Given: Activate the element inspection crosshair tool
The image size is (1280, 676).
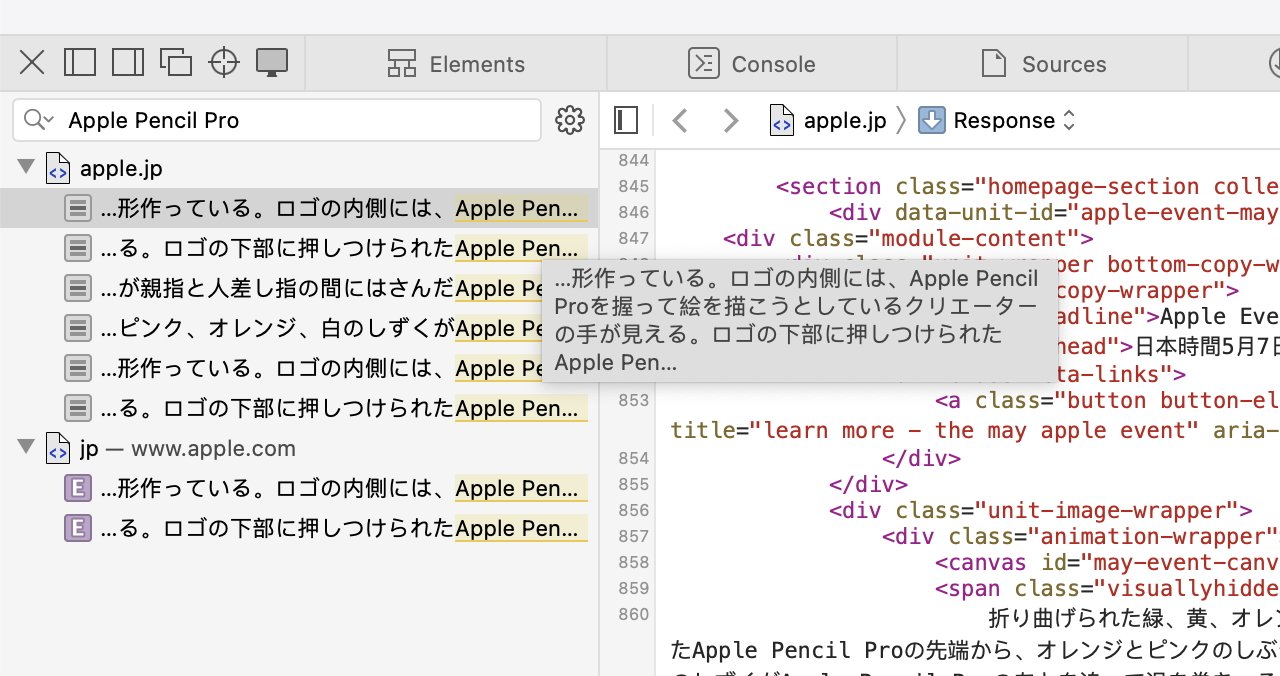Looking at the screenshot, I should pyautogui.click(x=224, y=62).
